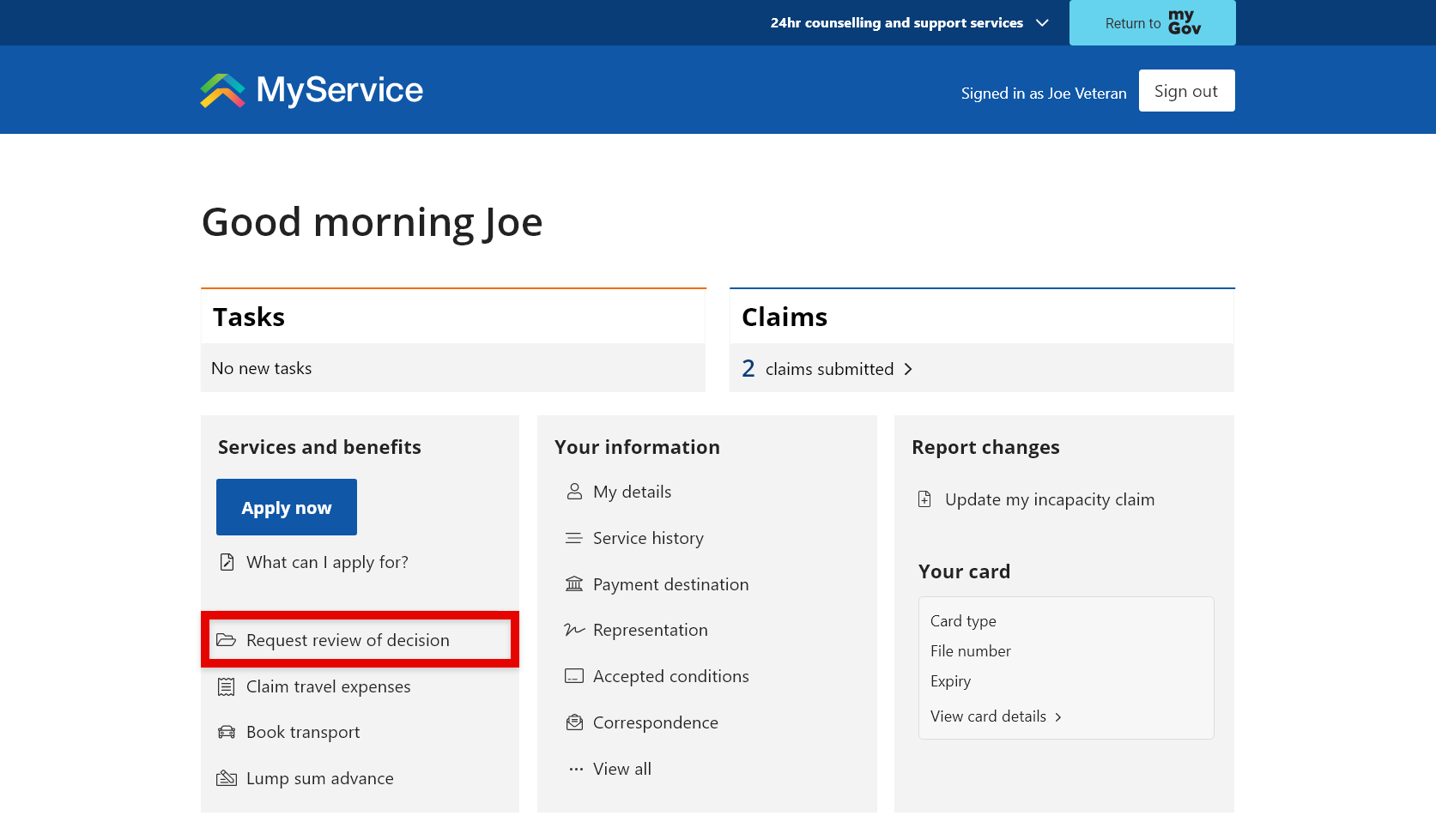Select the Representation signature icon
Viewport: 1436px width, 840px height.
[573, 630]
